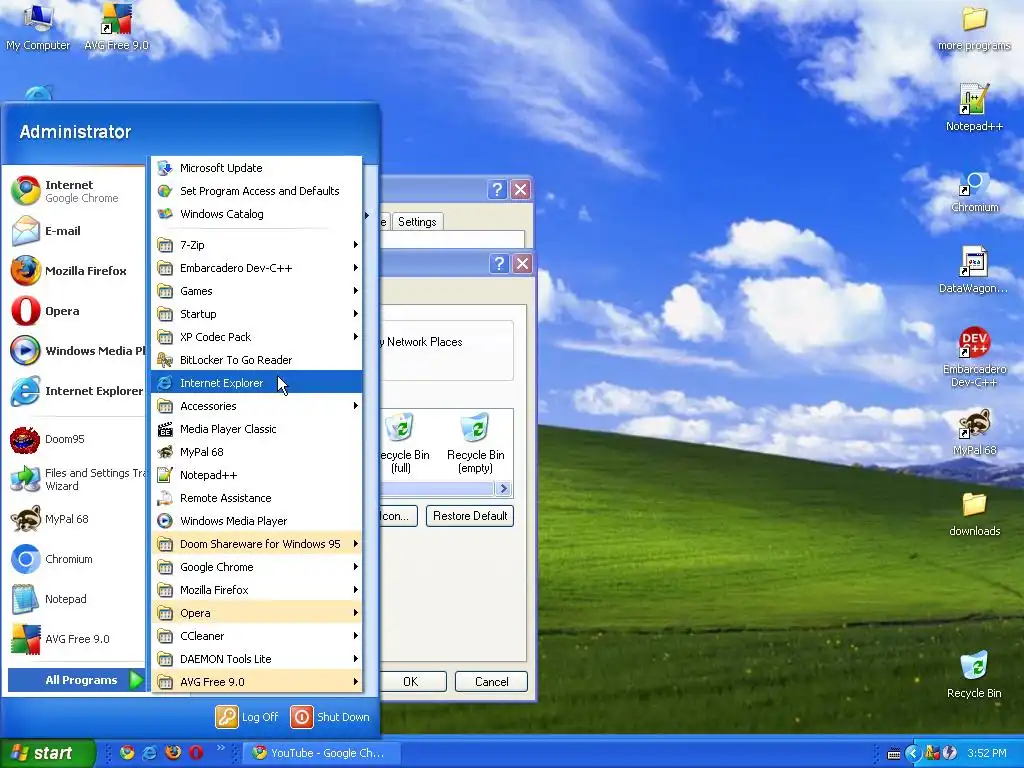Launch Mozilla Firefox from start menu left pane
1024x768 pixels.
pos(76,271)
